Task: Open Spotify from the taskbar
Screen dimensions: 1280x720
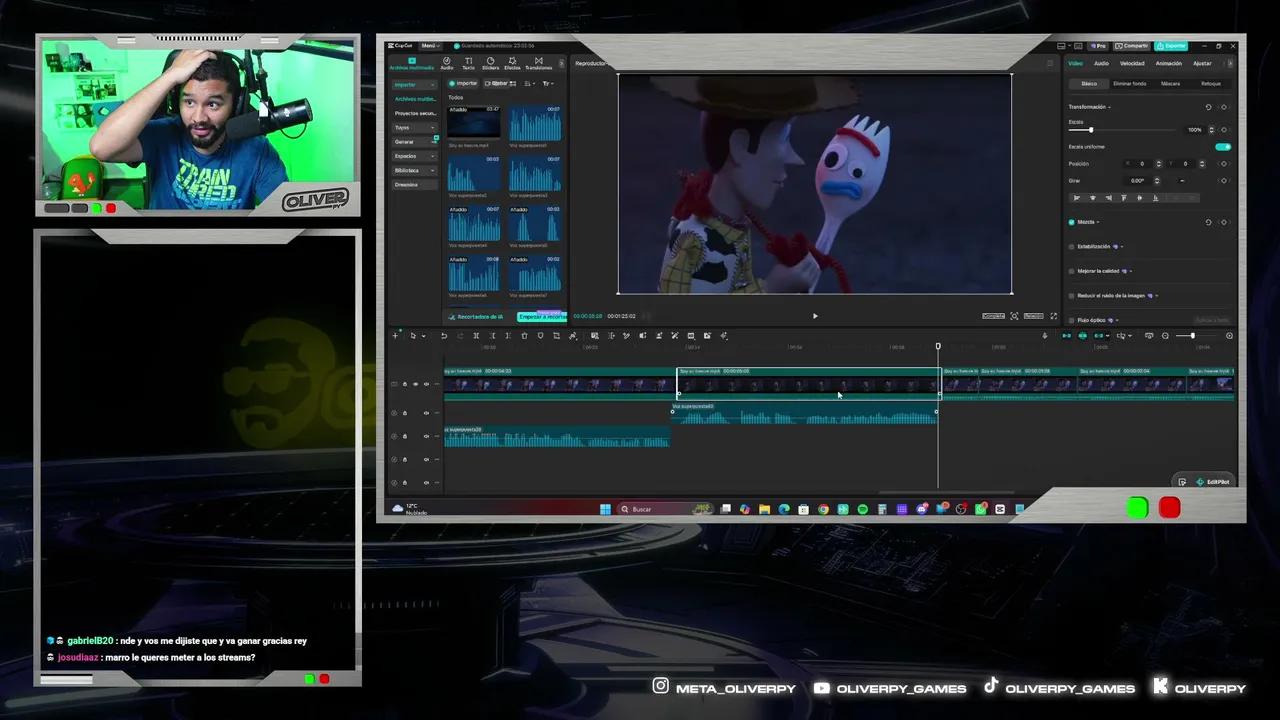Action: coord(862,509)
